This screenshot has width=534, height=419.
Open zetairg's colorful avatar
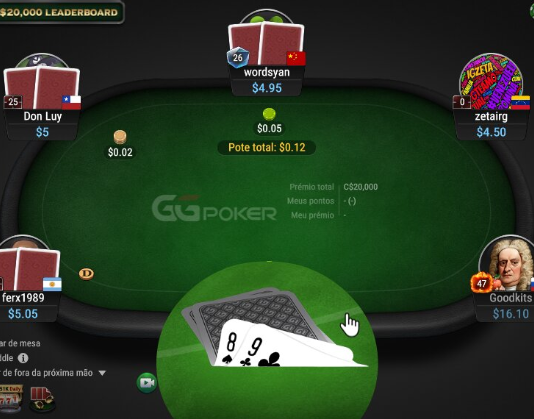(491, 80)
